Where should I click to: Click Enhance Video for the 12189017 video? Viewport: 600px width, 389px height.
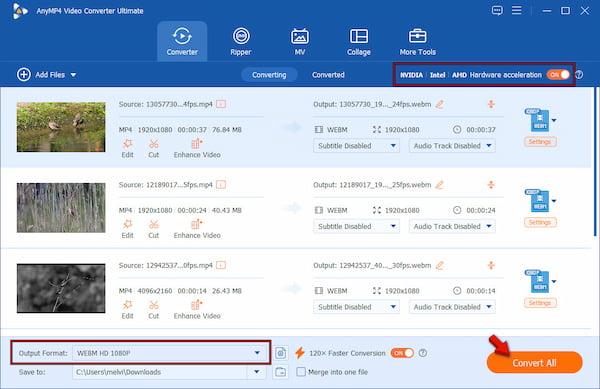[197, 229]
